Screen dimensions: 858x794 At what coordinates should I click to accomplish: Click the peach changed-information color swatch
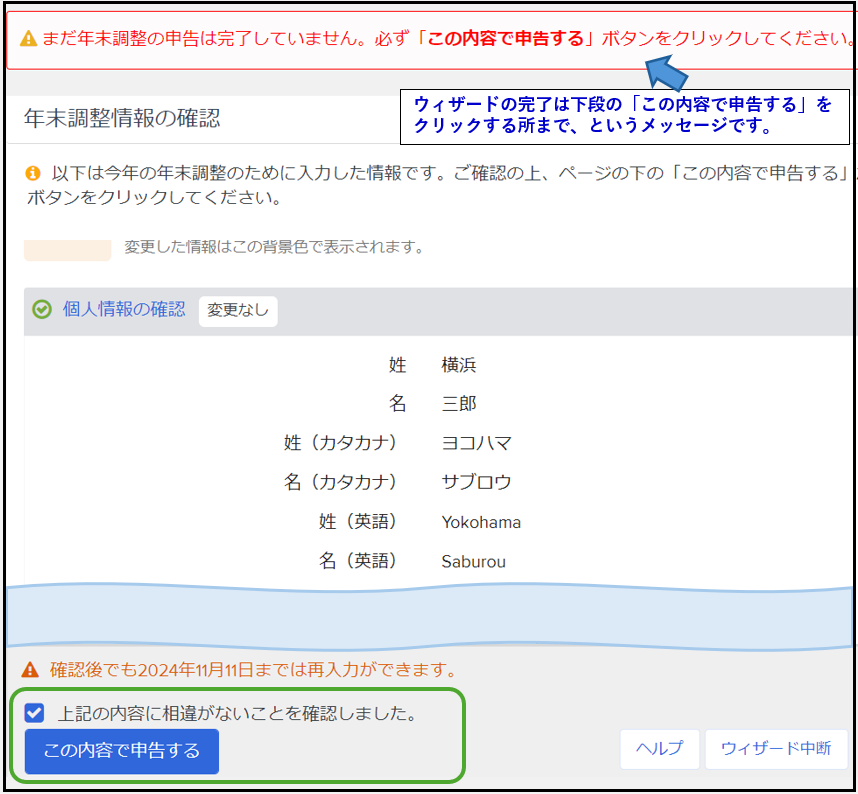click(67, 248)
